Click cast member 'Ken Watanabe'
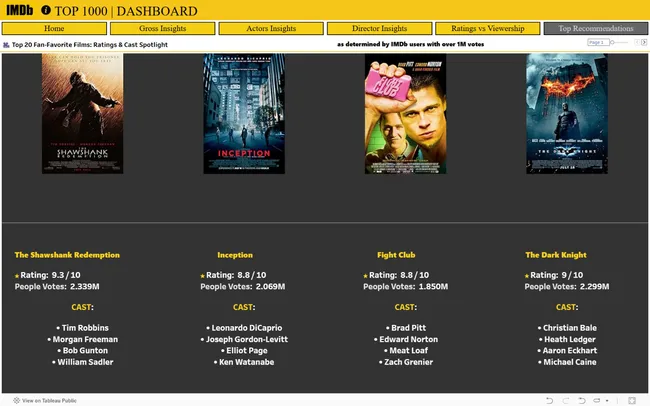Viewport: 650px width, 406px height. coord(246,362)
